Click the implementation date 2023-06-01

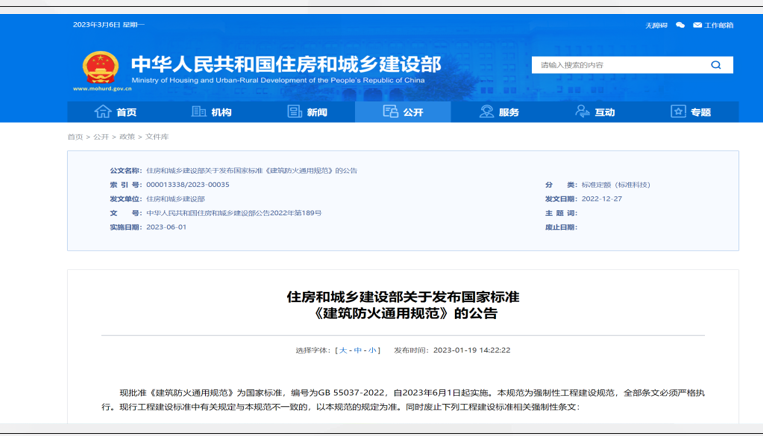(166, 227)
